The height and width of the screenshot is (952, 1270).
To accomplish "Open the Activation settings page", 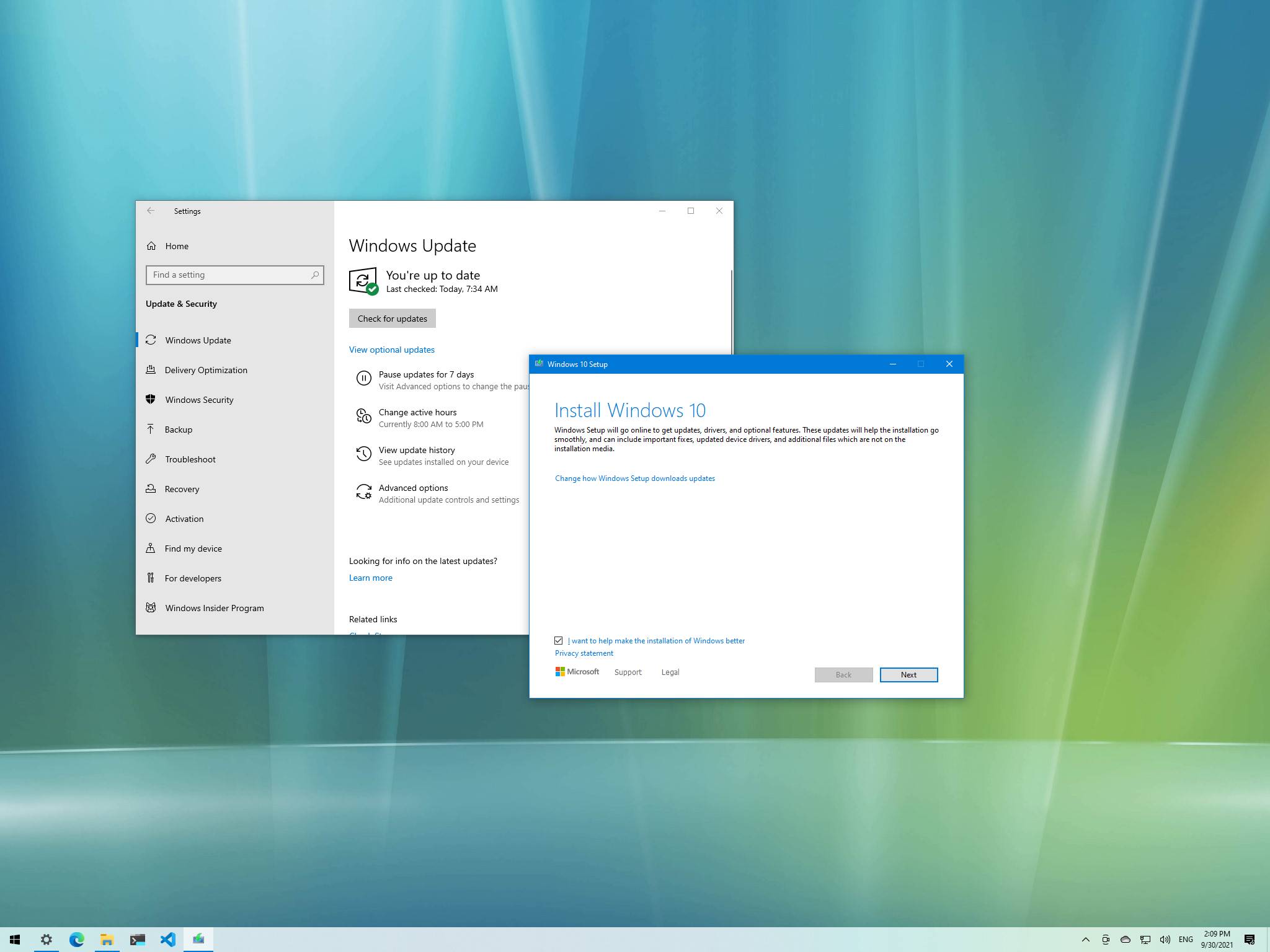I will [184, 519].
